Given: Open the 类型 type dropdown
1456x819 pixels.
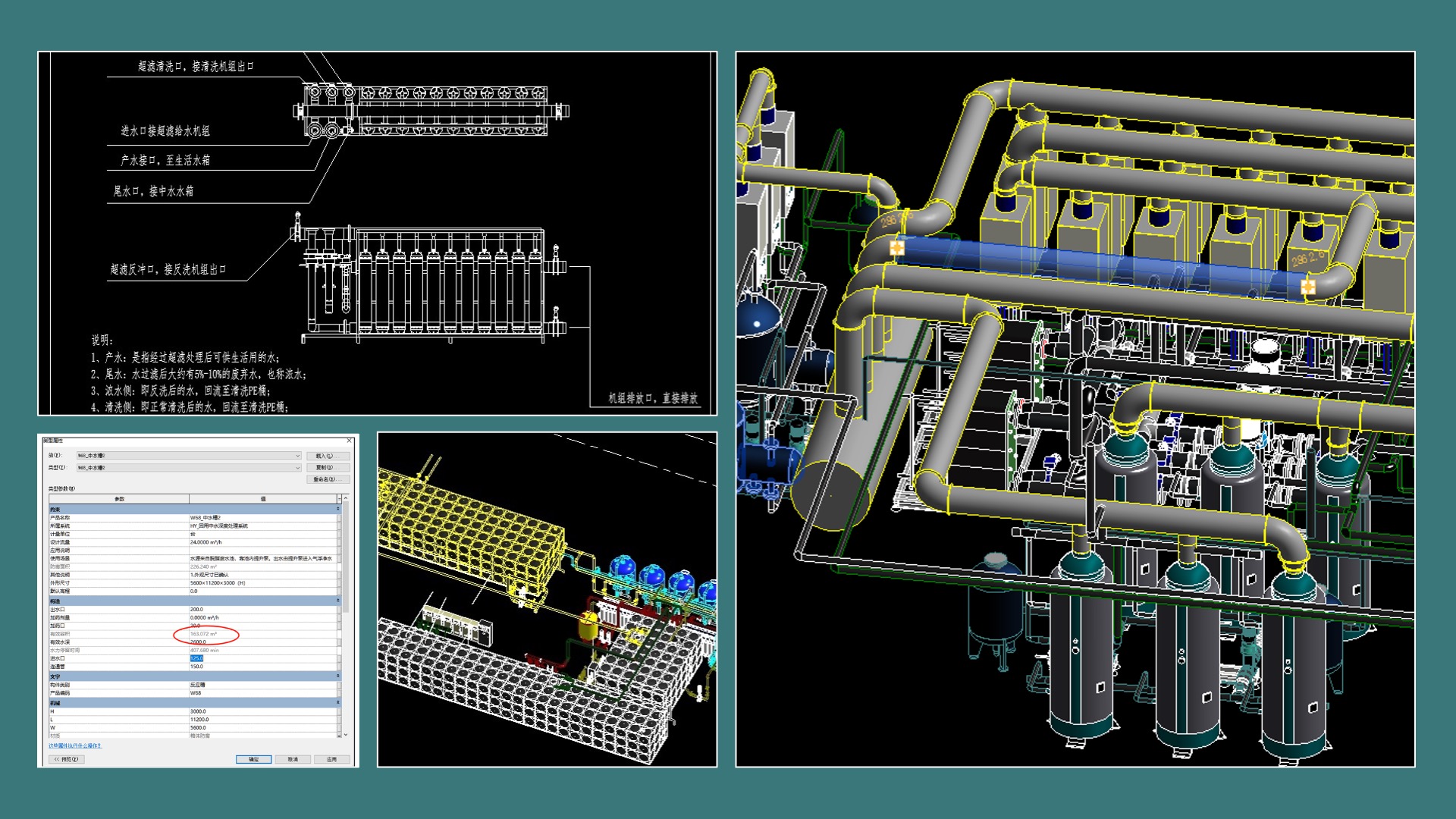Looking at the screenshot, I should (x=297, y=468).
